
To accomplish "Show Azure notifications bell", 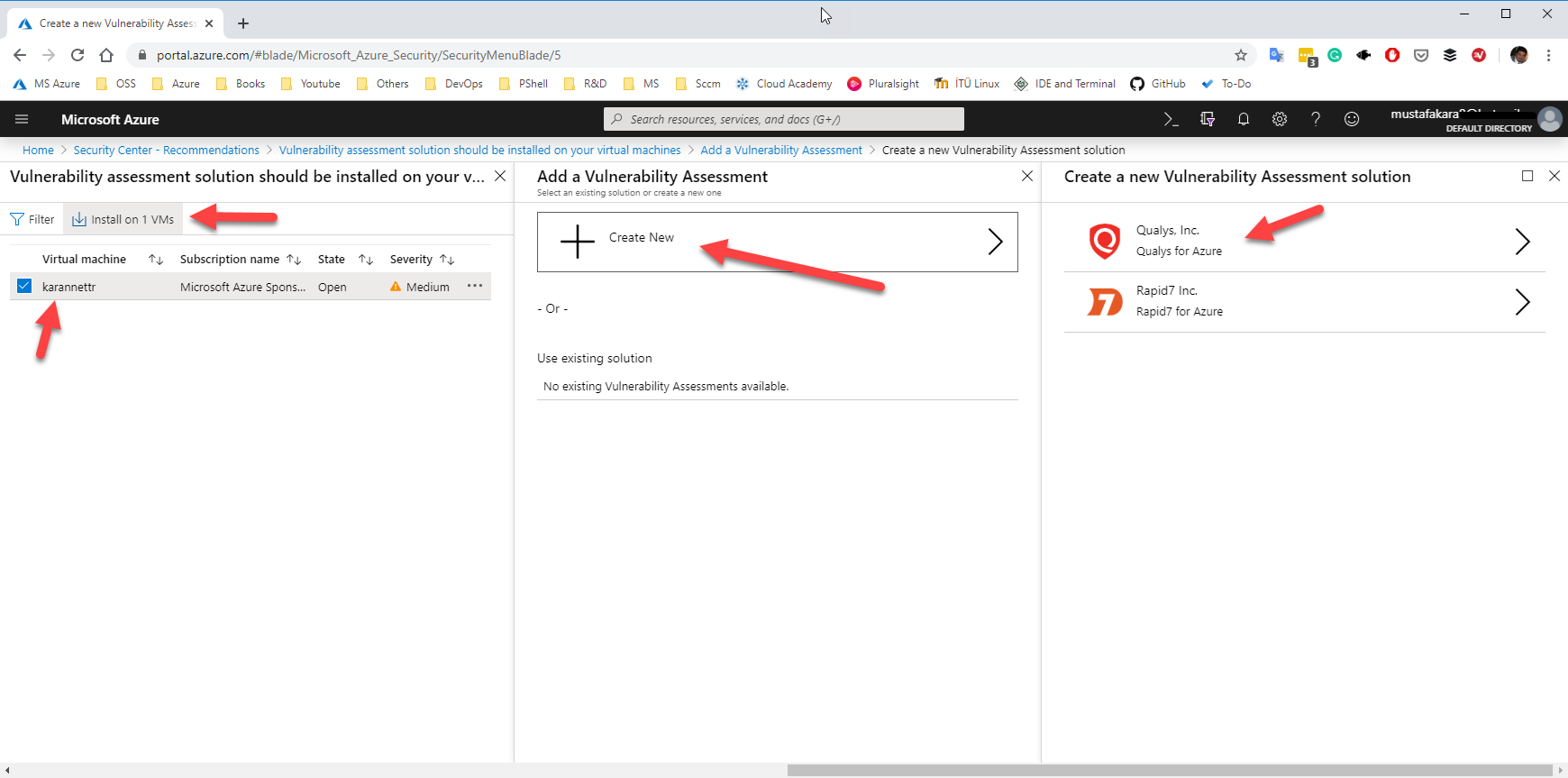I will click(1244, 119).
